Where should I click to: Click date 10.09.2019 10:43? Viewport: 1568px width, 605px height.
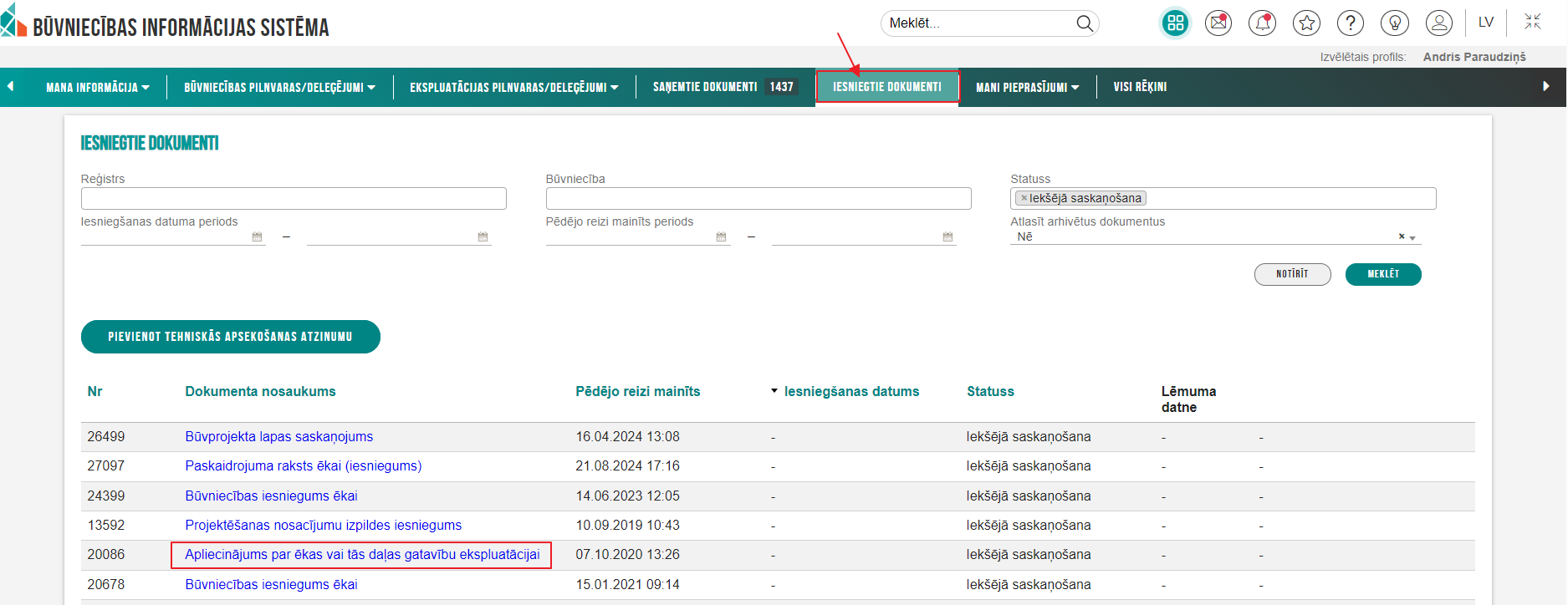point(628,526)
